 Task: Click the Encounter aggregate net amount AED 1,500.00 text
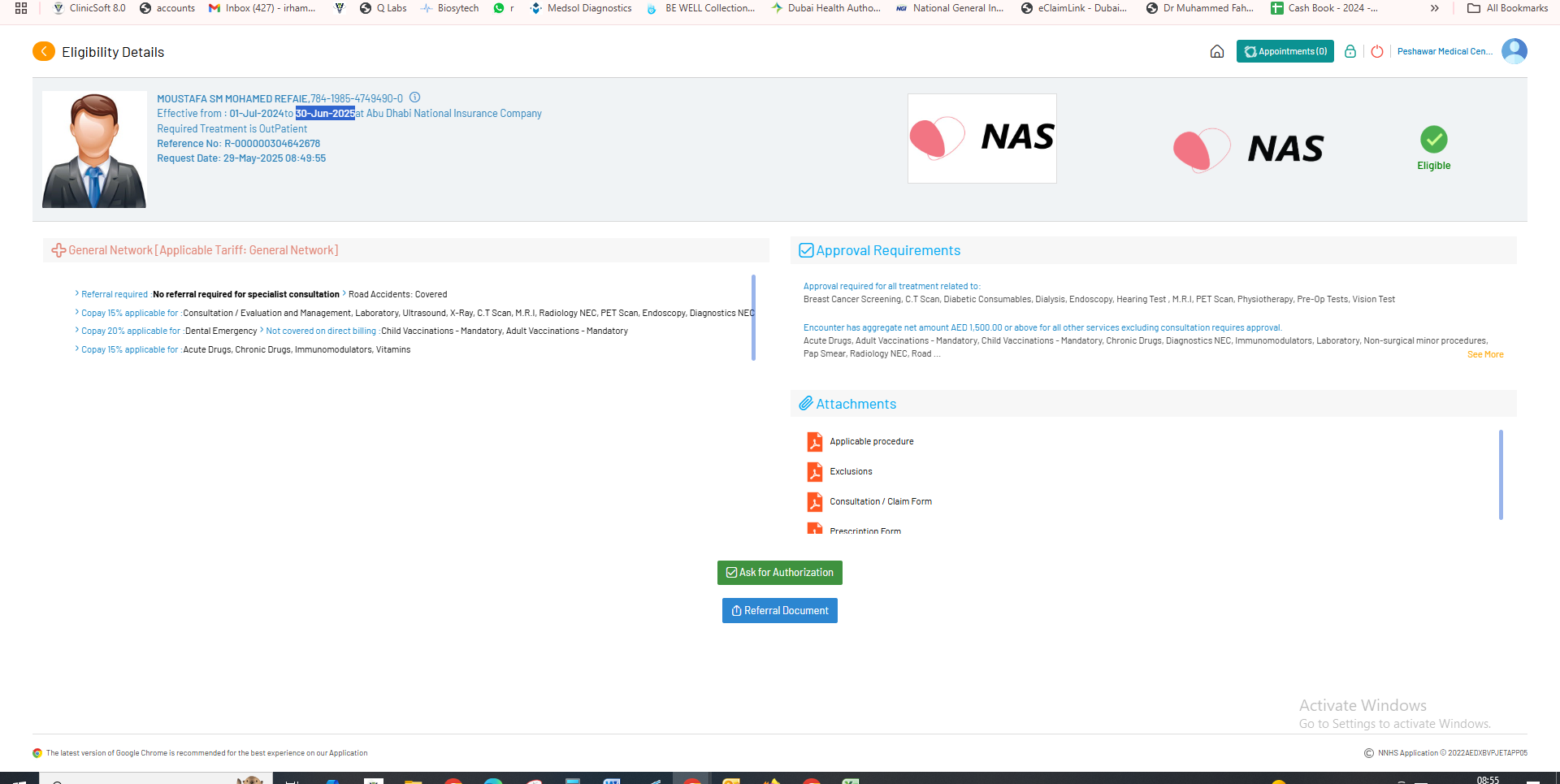(1042, 328)
